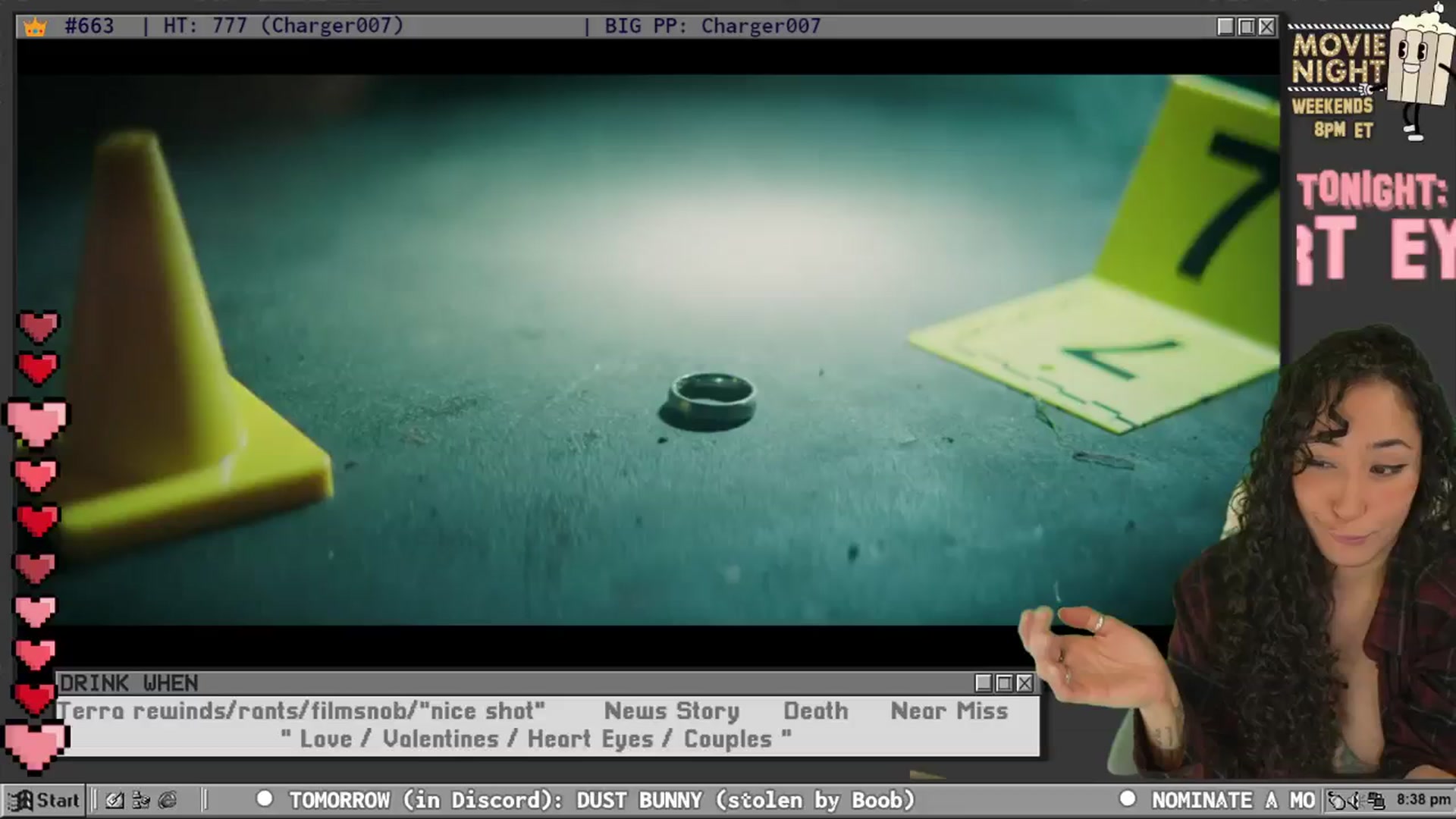Open the Start menu button
This screenshot has width=1456, height=819.
click(44, 800)
